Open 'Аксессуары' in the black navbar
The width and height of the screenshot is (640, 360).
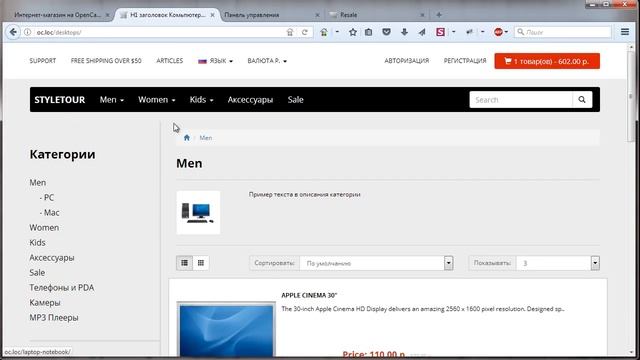(x=250, y=100)
